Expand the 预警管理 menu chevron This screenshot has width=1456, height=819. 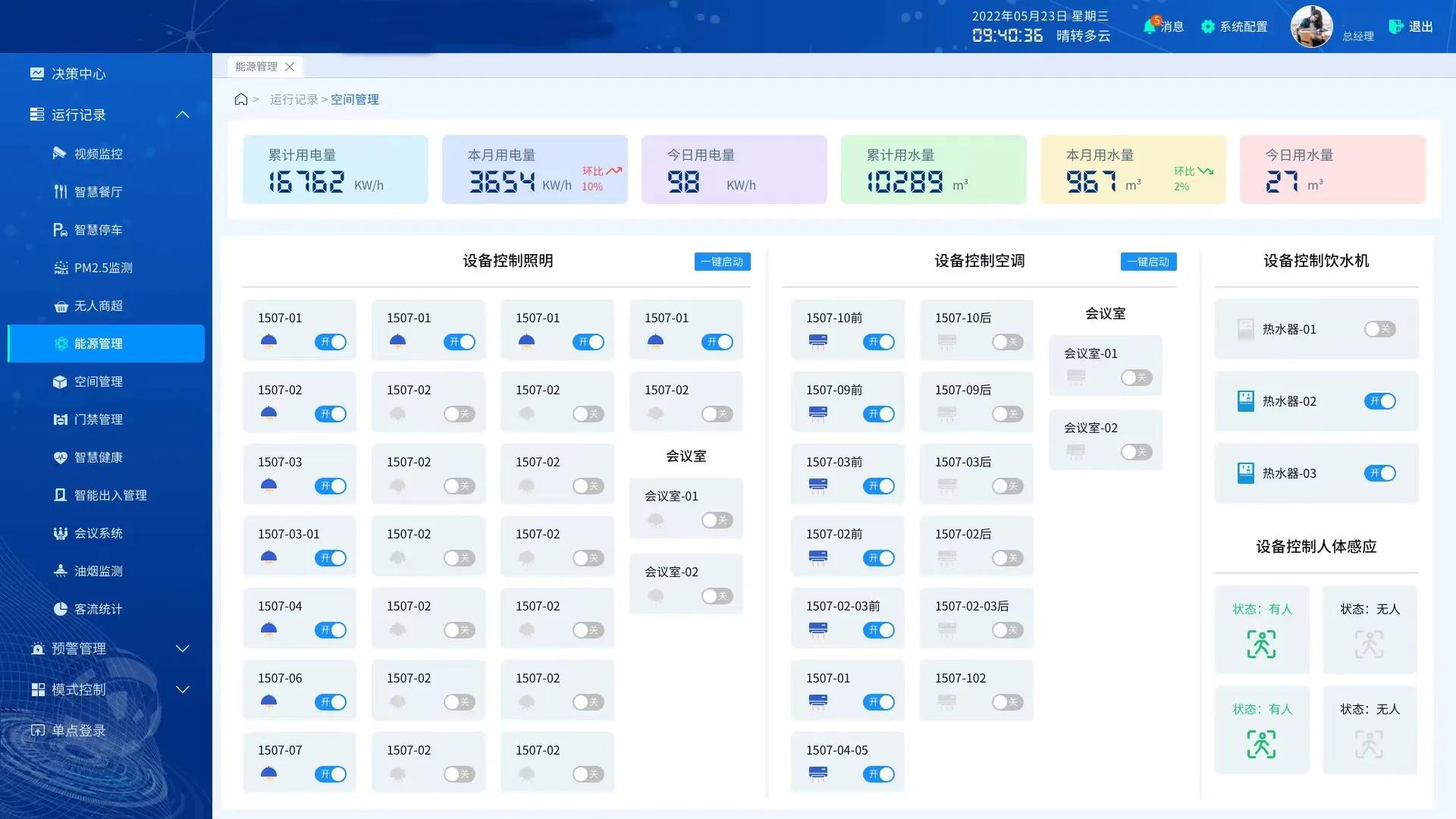[x=183, y=648]
